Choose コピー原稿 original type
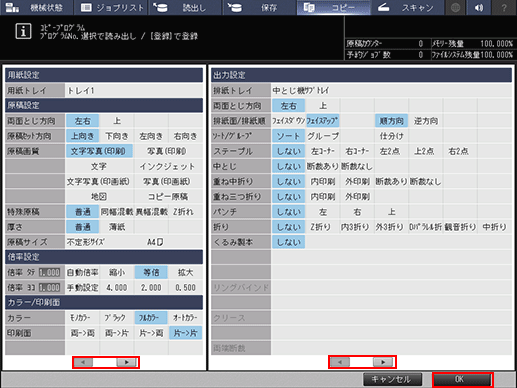Image resolution: width=517 pixels, height=388 pixels. [x=168, y=197]
